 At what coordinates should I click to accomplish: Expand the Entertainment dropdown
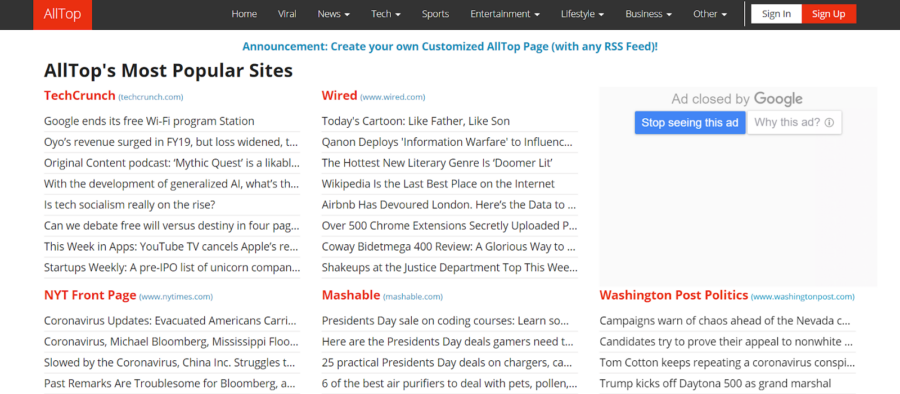coord(505,14)
